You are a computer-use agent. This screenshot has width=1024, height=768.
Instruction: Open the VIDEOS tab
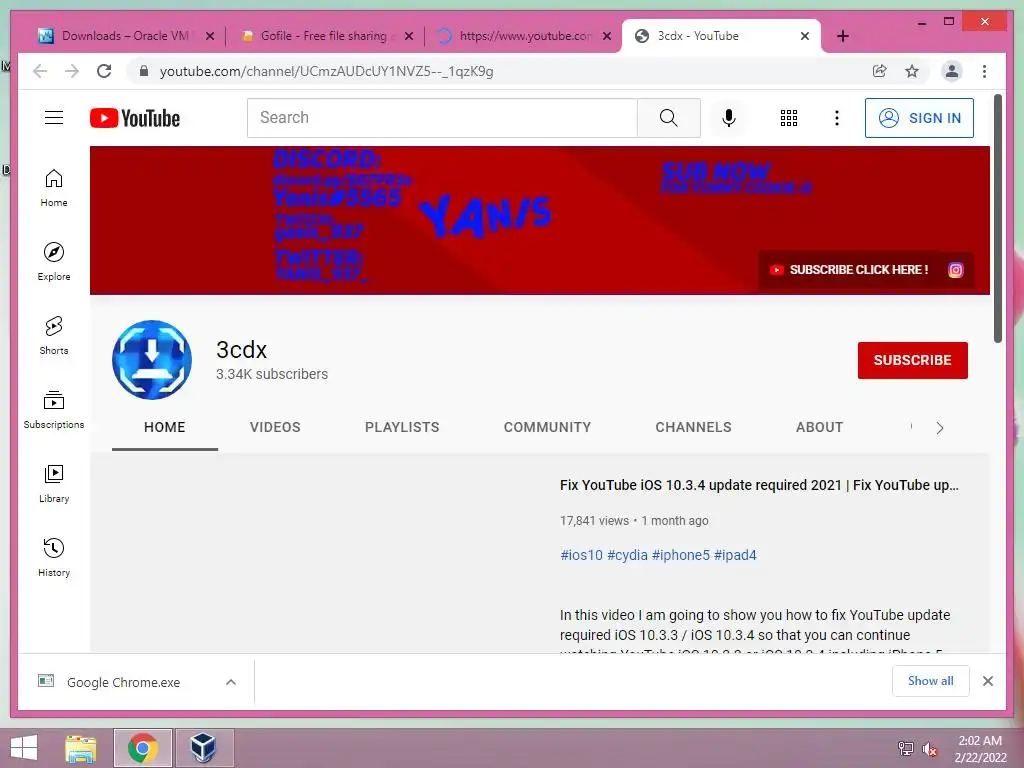click(x=275, y=427)
